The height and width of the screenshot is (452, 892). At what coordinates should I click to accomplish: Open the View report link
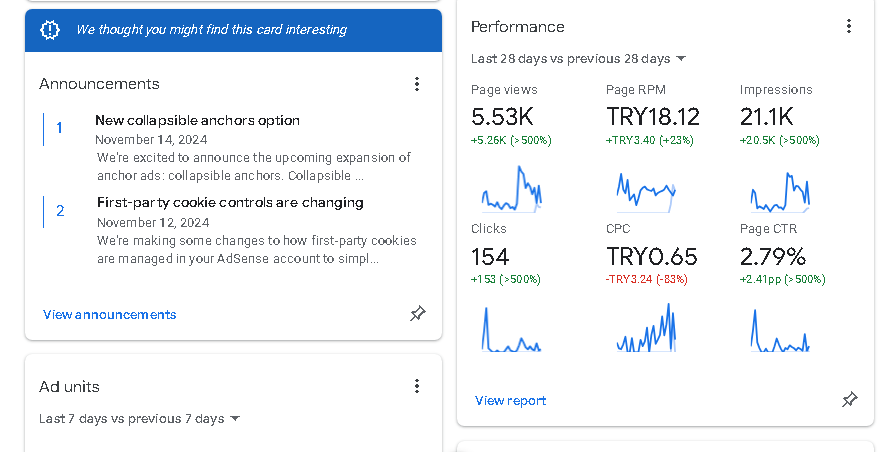(510, 401)
